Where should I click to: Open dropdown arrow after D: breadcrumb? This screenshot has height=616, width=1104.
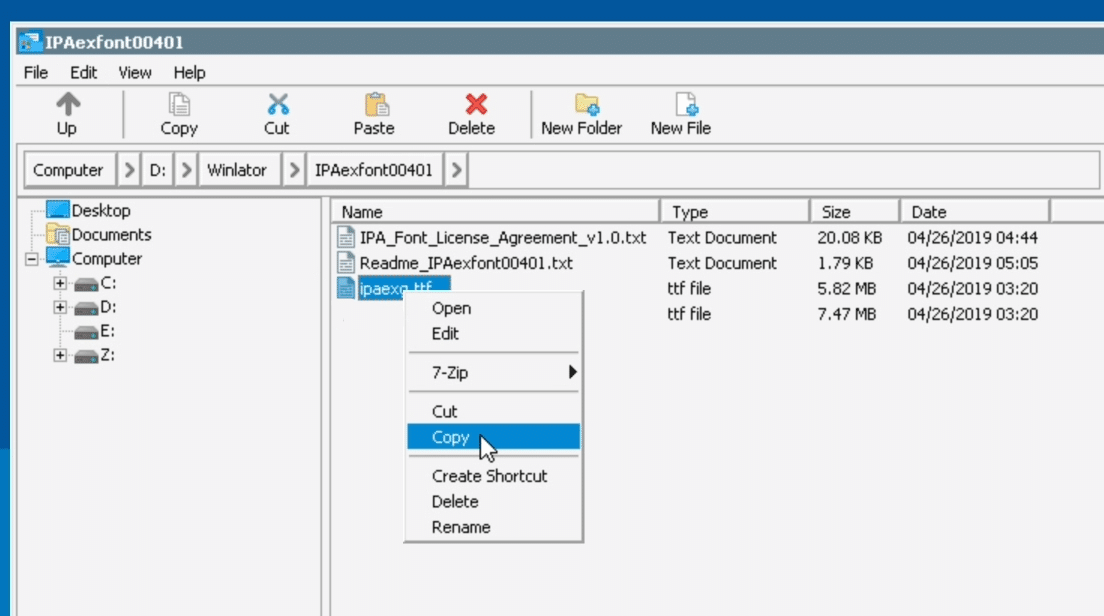pos(186,170)
